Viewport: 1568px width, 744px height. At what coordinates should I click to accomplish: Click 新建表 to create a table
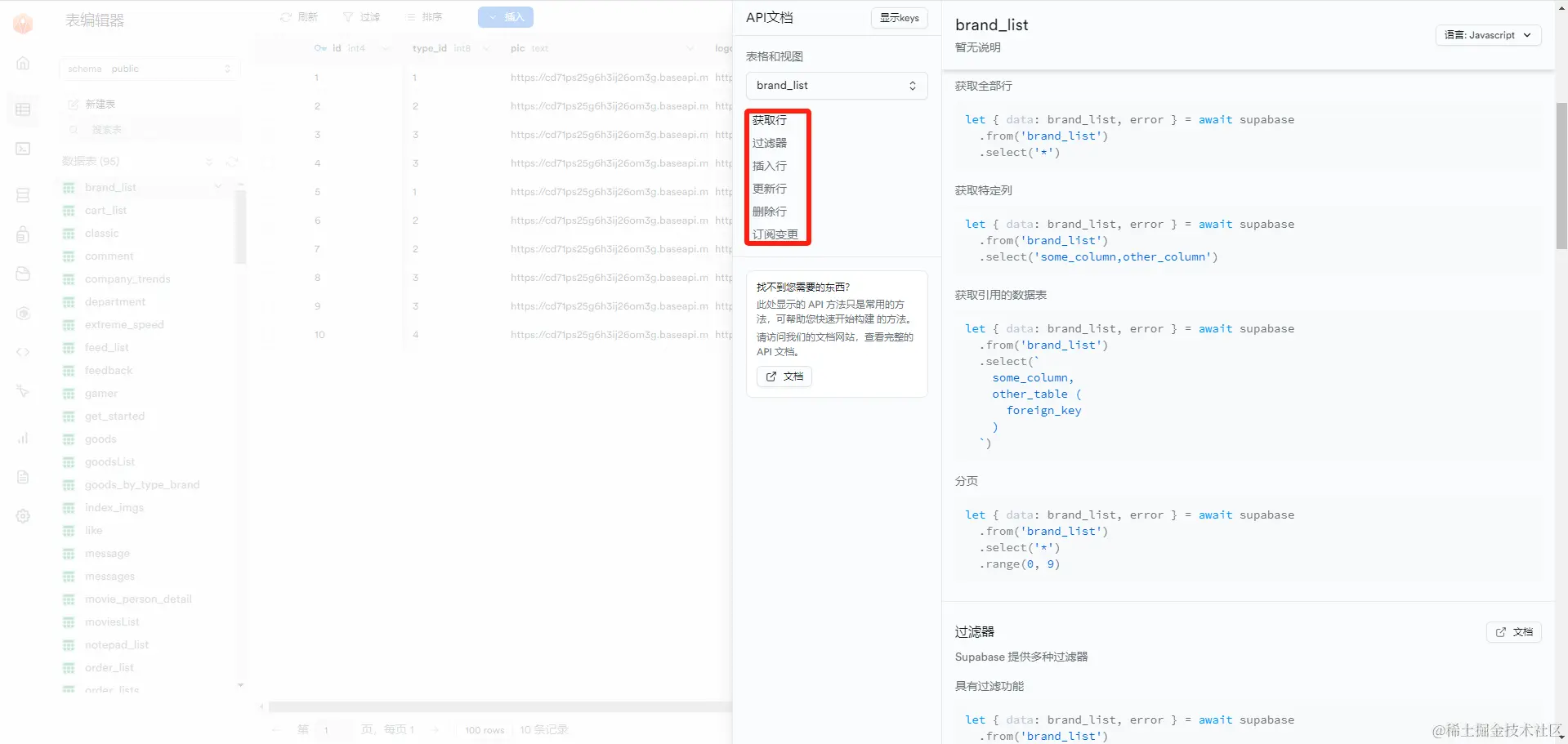click(x=91, y=105)
